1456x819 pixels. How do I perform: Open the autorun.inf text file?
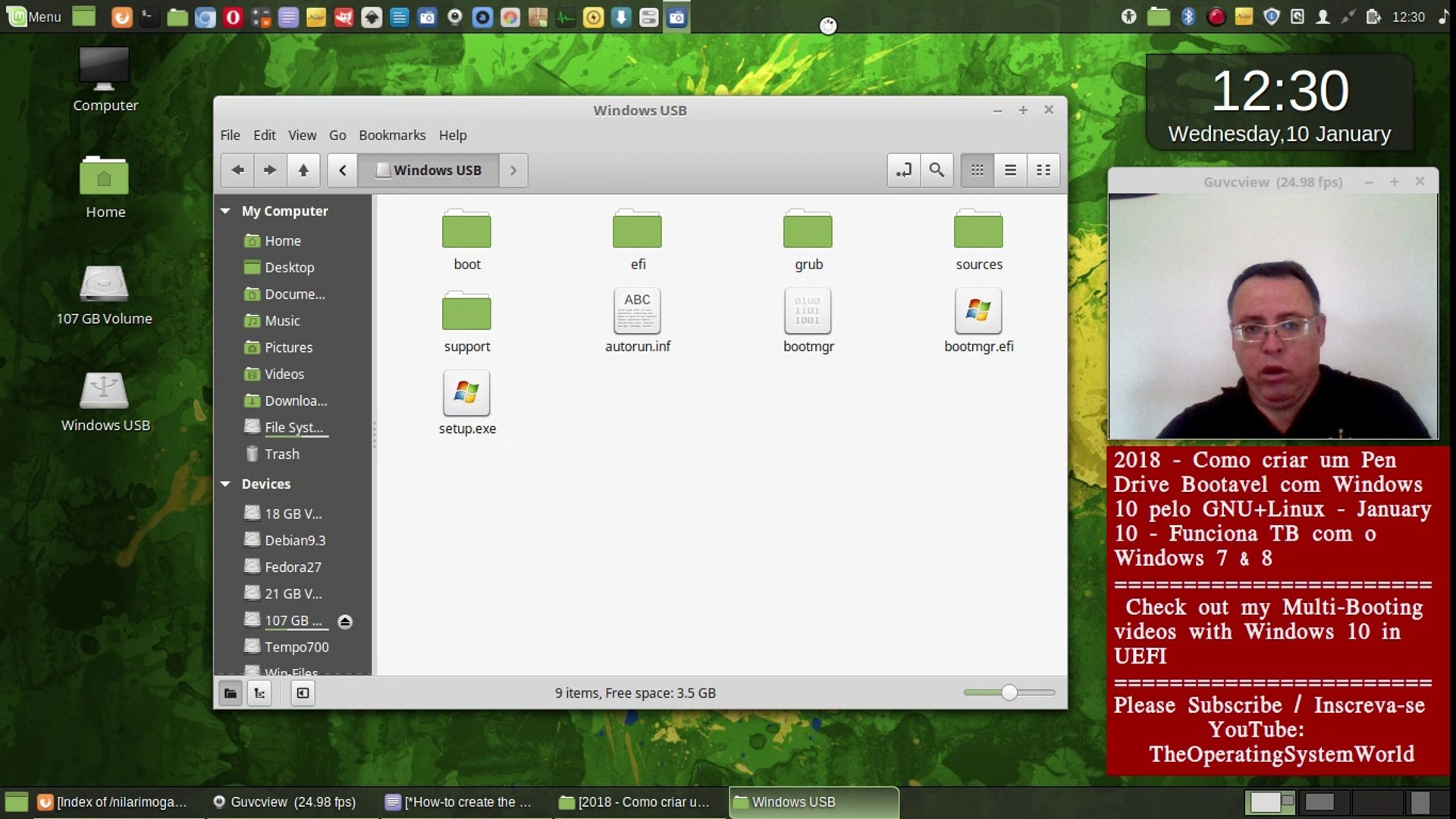[x=637, y=312]
